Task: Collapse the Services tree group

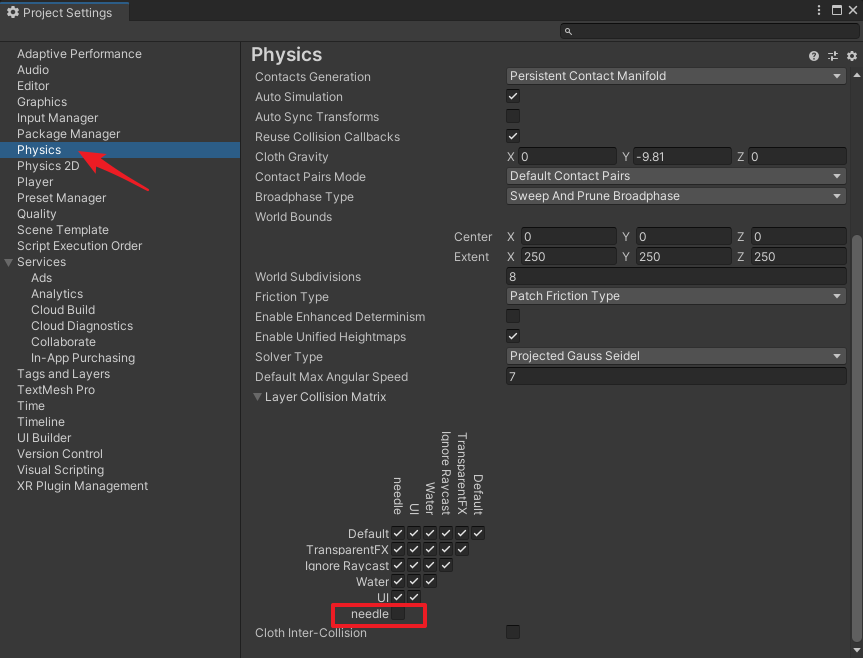Action: (x=8, y=262)
